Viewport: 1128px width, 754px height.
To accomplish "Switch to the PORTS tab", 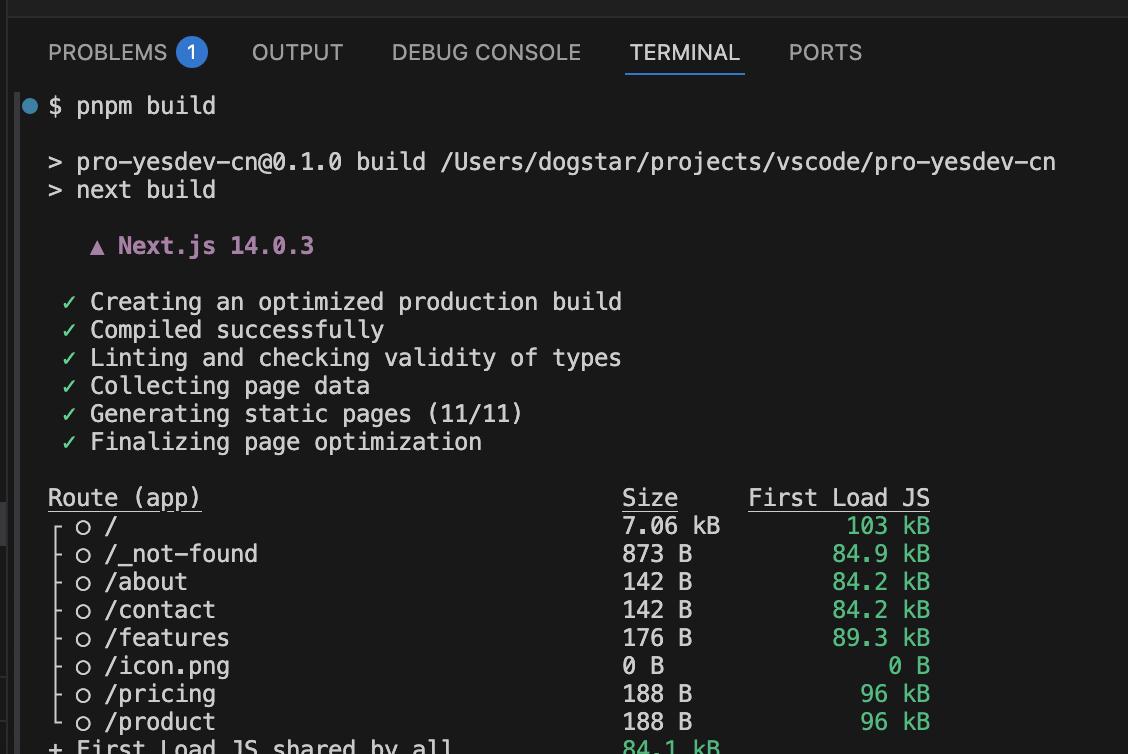I will (825, 53).
